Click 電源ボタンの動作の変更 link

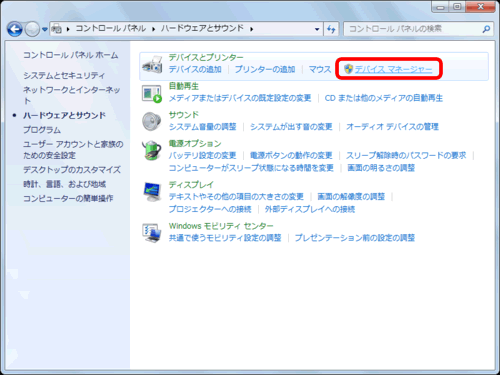click(291, 155)
